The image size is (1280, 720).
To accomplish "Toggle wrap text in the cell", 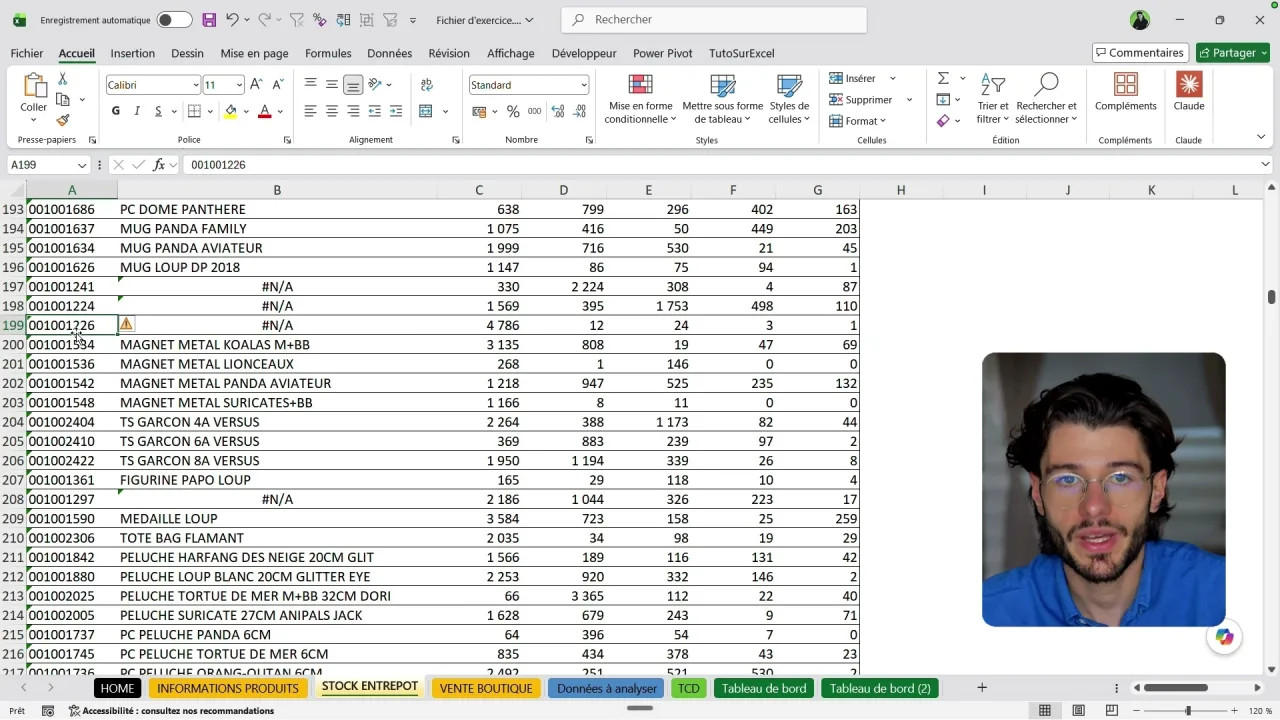I will point(427,85).
